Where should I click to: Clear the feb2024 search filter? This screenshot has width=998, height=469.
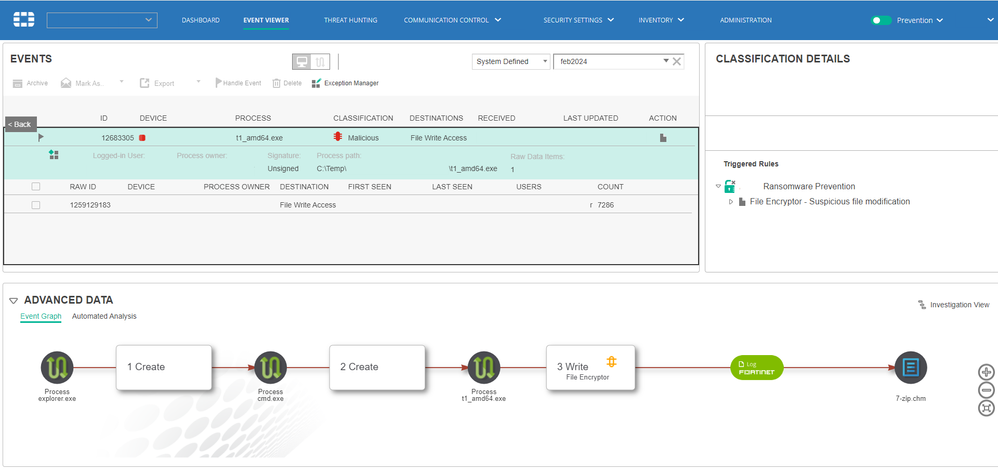[x=676, y=61]
